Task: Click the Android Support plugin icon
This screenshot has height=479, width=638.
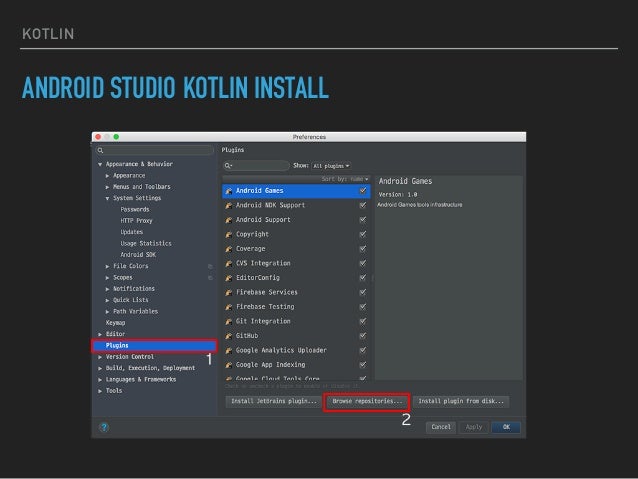Action: (x=229, y=220)
